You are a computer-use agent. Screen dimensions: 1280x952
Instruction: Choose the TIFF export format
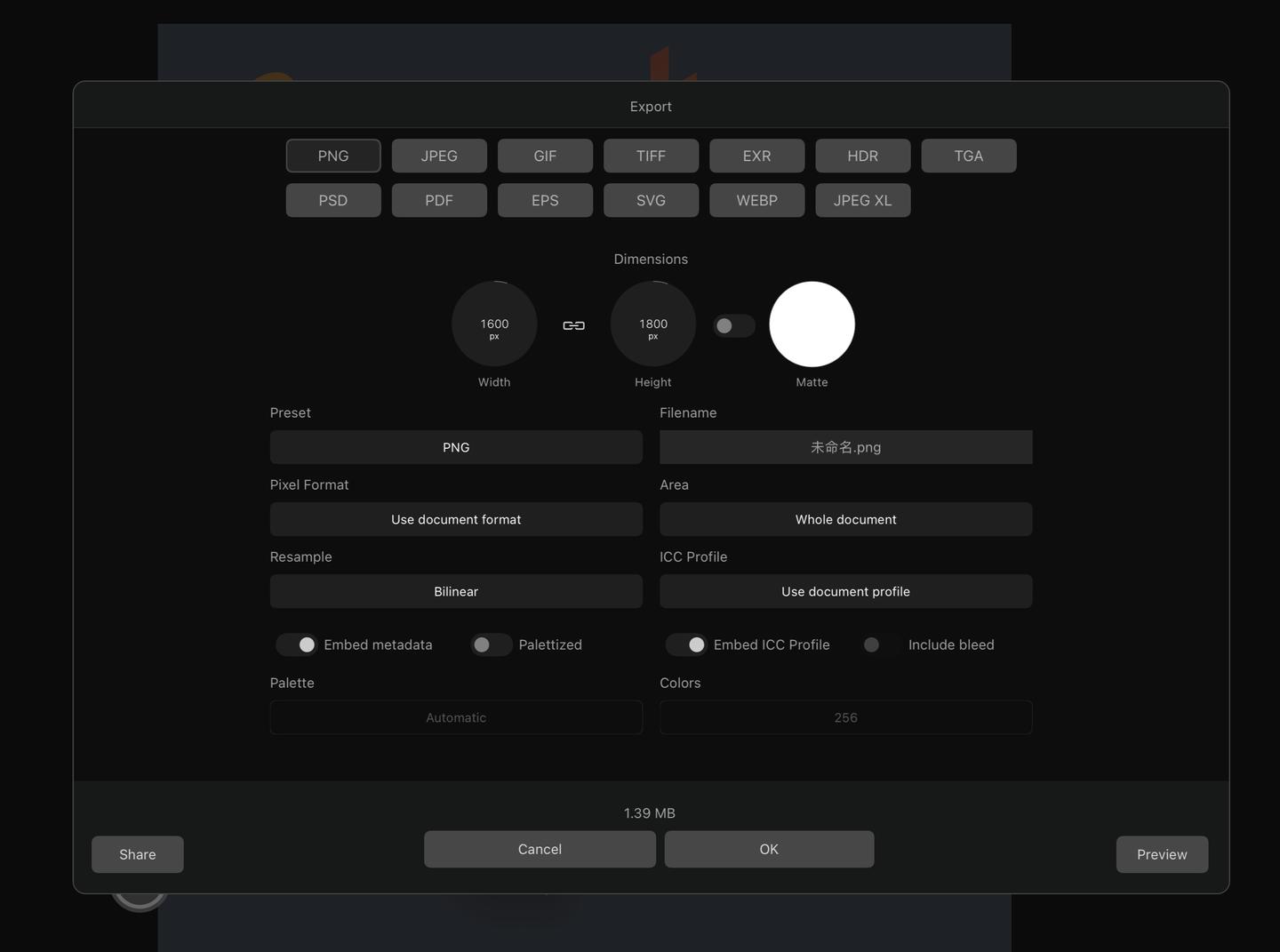pos(651,156)
